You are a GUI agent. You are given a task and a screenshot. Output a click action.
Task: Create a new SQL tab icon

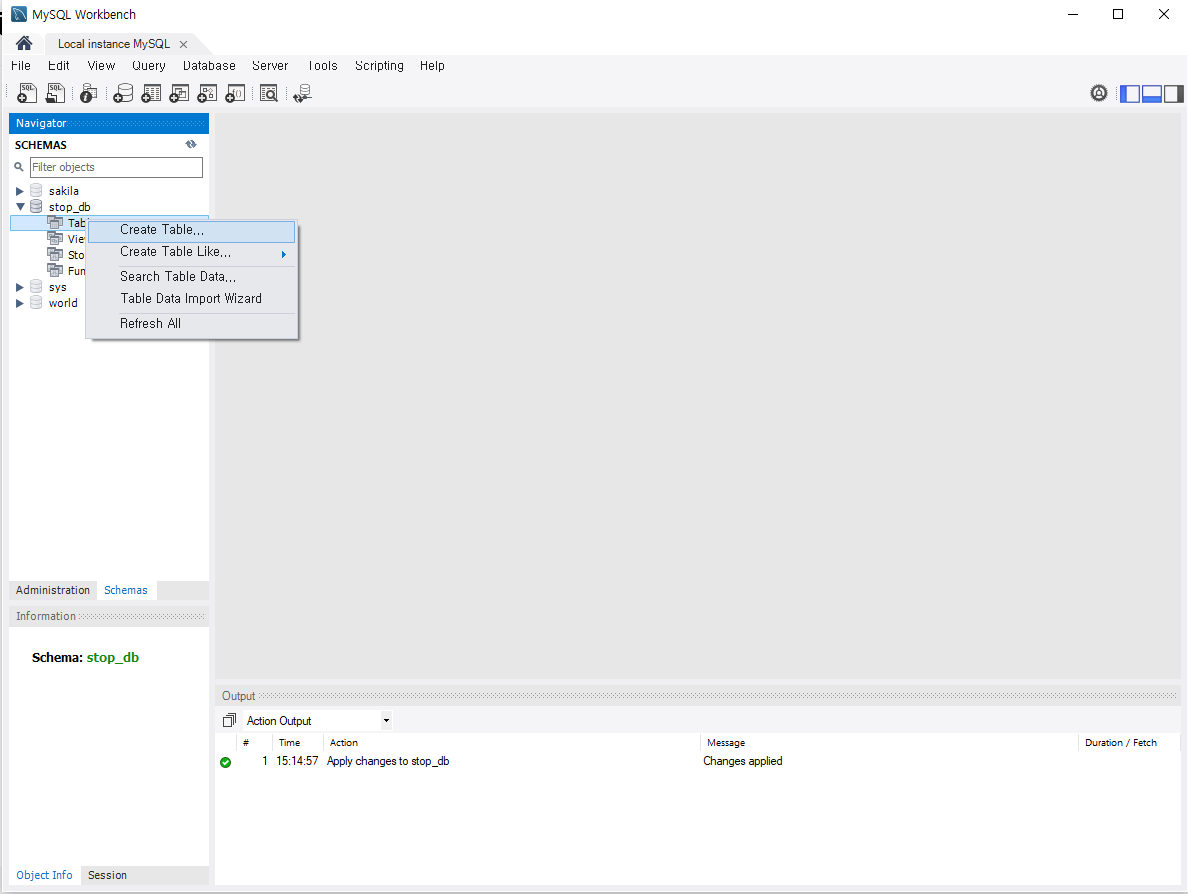click(x=27, y=93)
